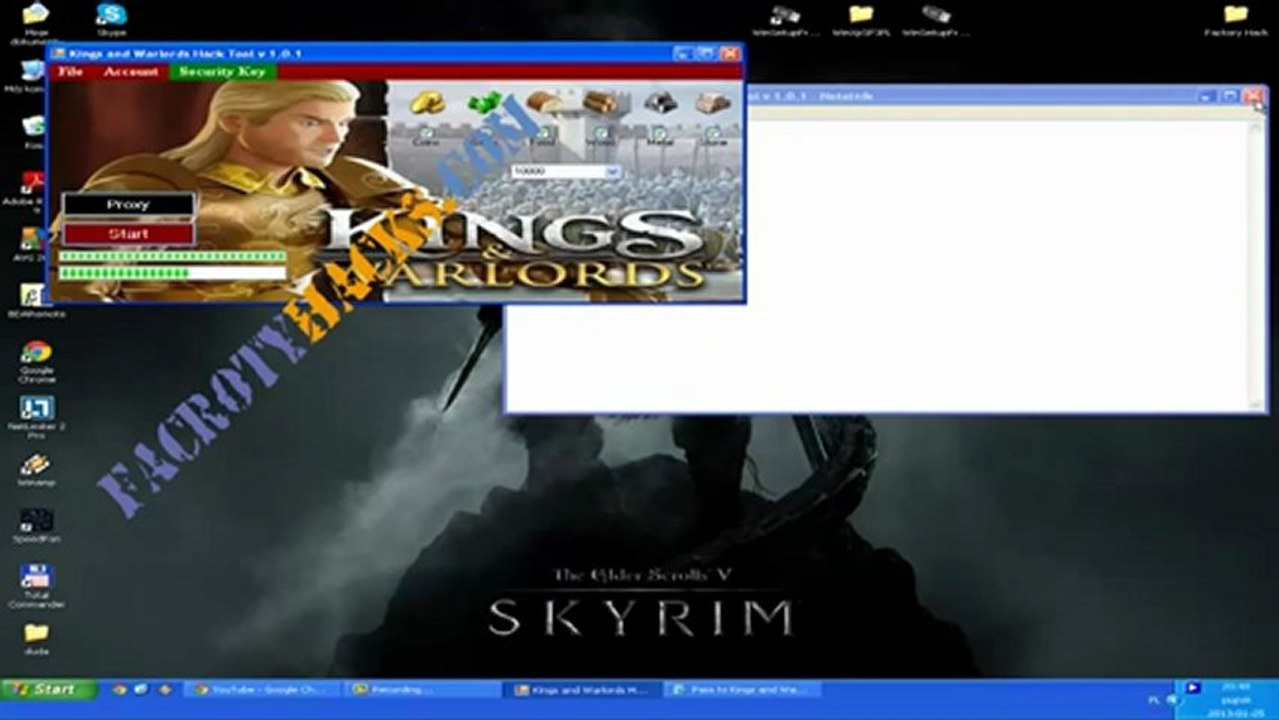This screenshot has height=720, width=1279.
Task: Switch to Pass to Kings taskbar item
Action: point(742,689)
